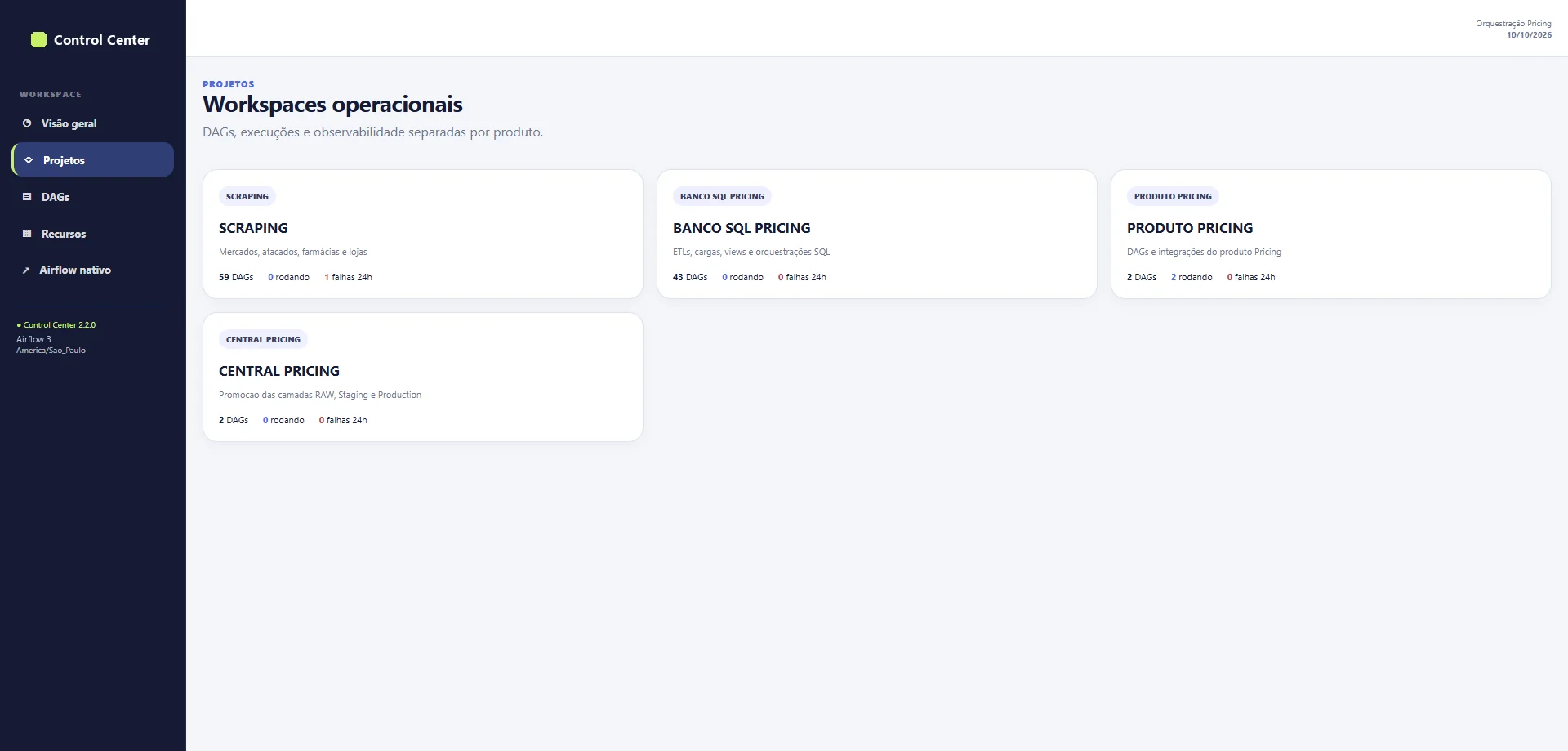Click '0 rodando' in CENTRAL PRICING card
The height and width of the screenshot is (751, 1568).
click(x=283, y=420)
